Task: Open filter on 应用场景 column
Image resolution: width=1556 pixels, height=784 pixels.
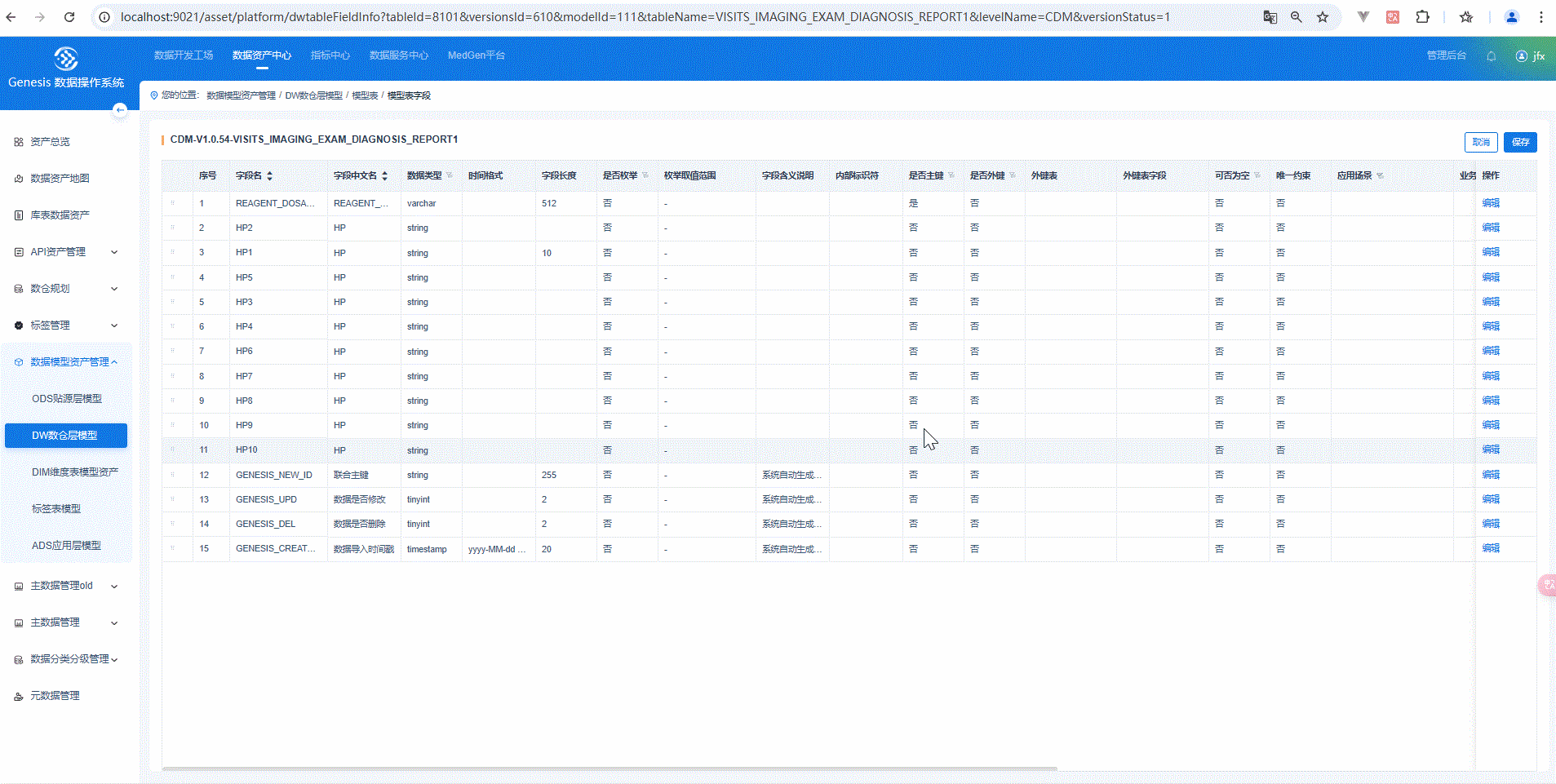Action: click(x=1379, y=175)
